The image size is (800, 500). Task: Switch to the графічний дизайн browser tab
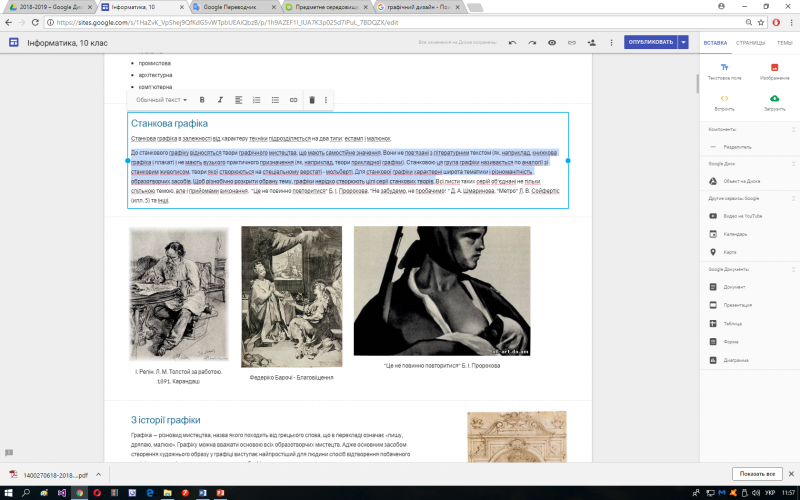click(x=418, y=7)
